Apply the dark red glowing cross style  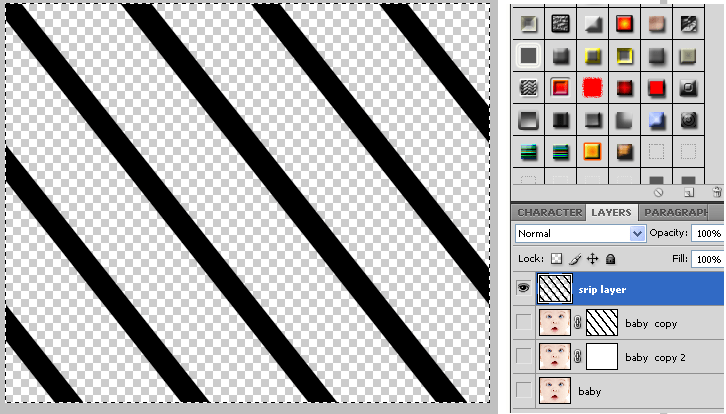(624, 88)
